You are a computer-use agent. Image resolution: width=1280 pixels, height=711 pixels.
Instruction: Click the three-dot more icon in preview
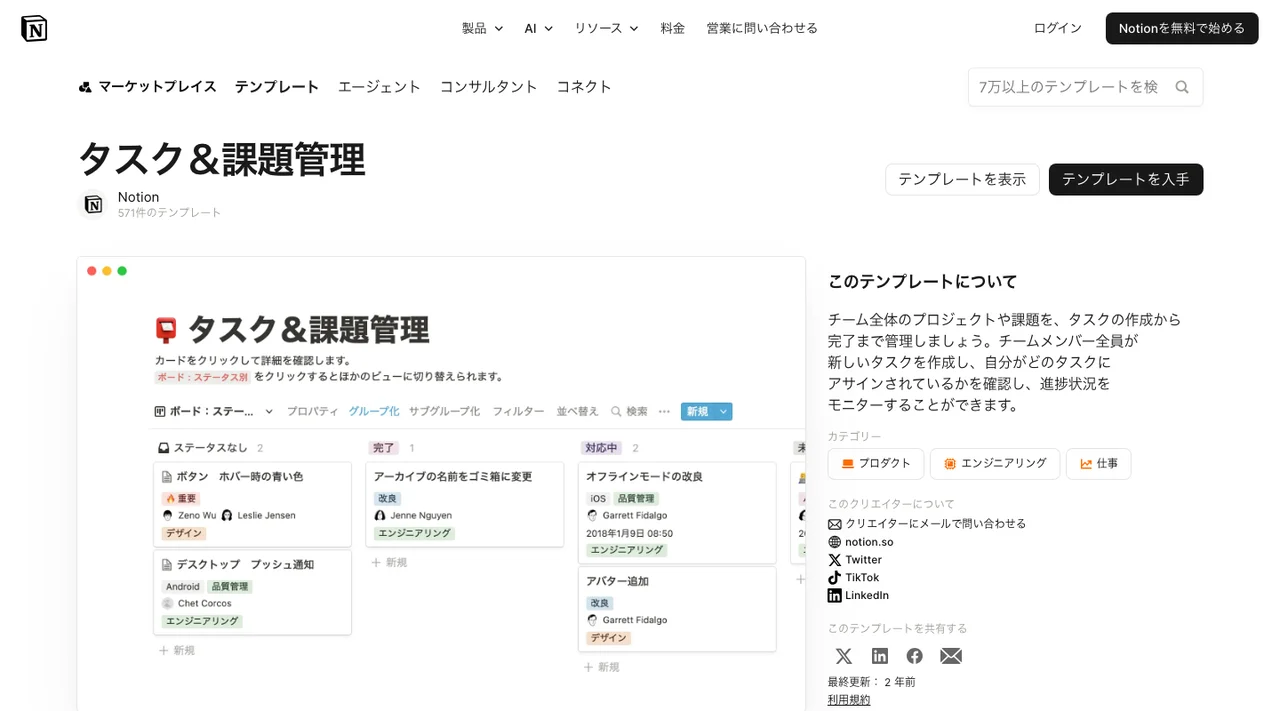pos(664,411)
